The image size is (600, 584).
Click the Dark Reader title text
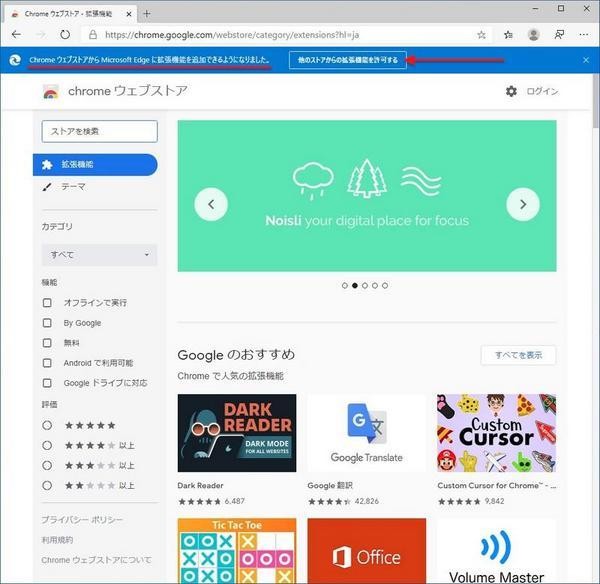coord(201,486)
